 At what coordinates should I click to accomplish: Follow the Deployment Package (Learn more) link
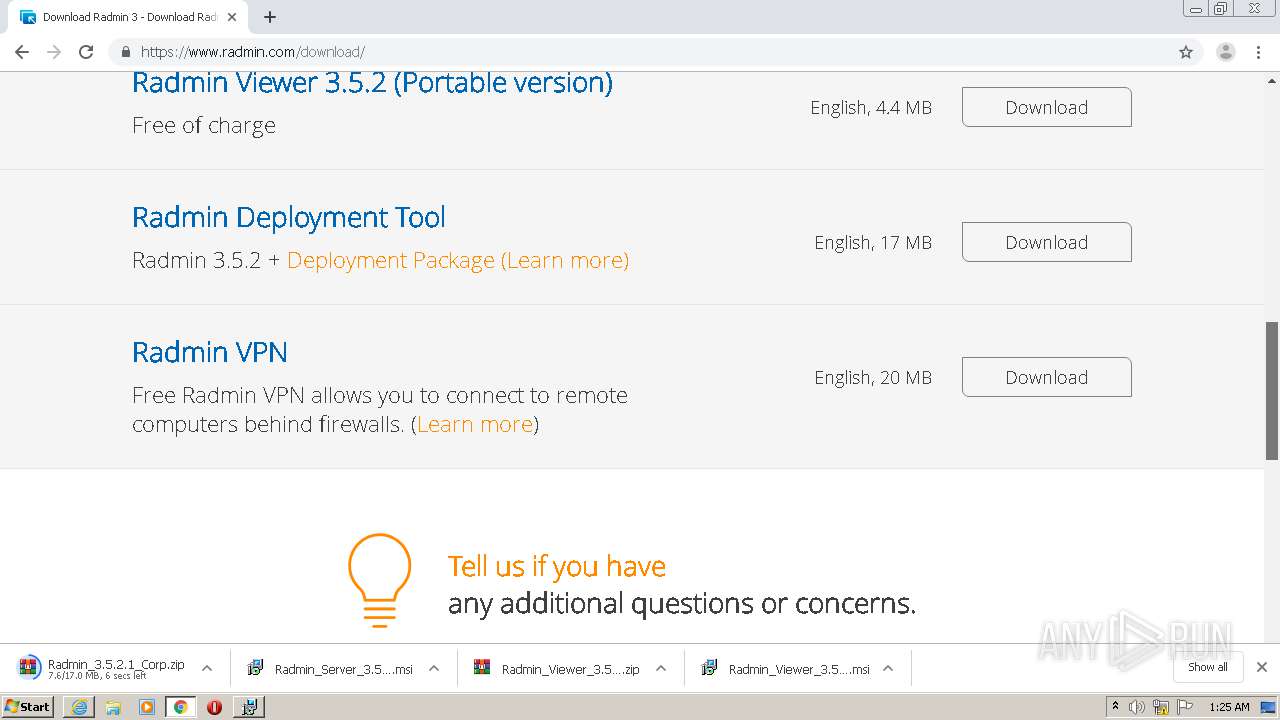point(458,260)
